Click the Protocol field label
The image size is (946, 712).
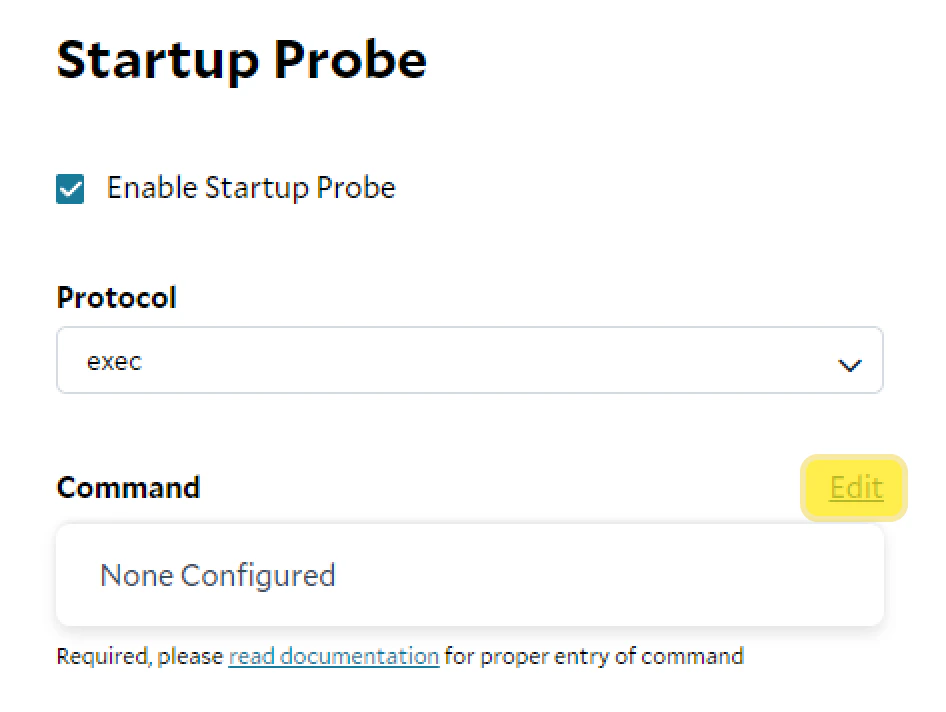[116, 298]
